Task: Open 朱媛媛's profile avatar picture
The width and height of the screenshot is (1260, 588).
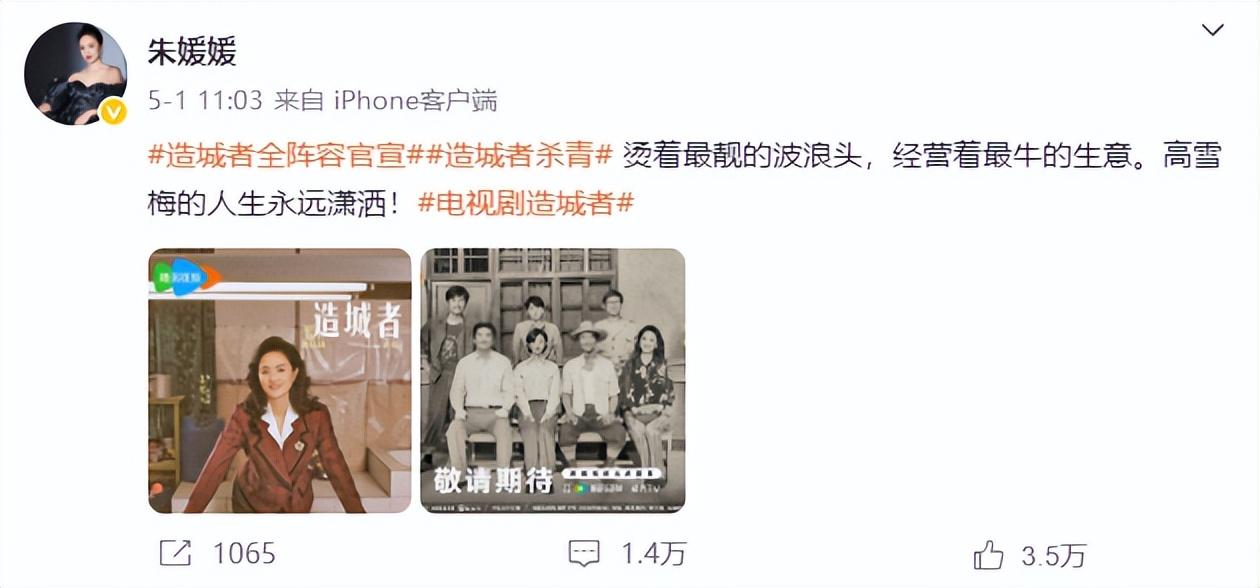Action: tap(75, 73)
